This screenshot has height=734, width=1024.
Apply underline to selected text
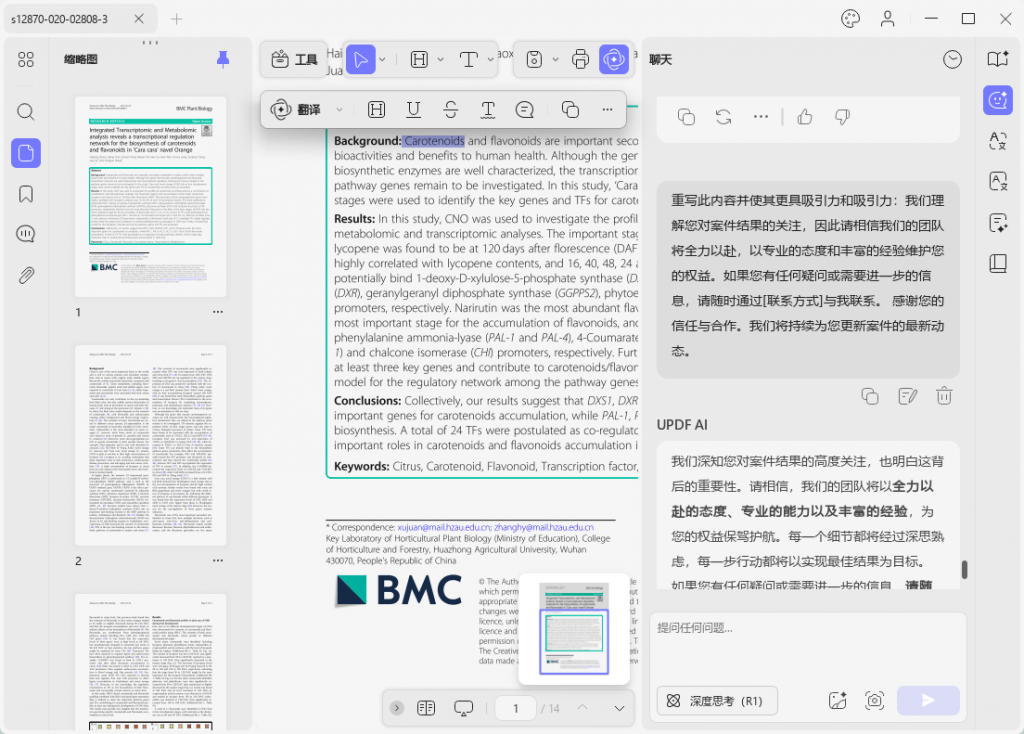[413, 110]
